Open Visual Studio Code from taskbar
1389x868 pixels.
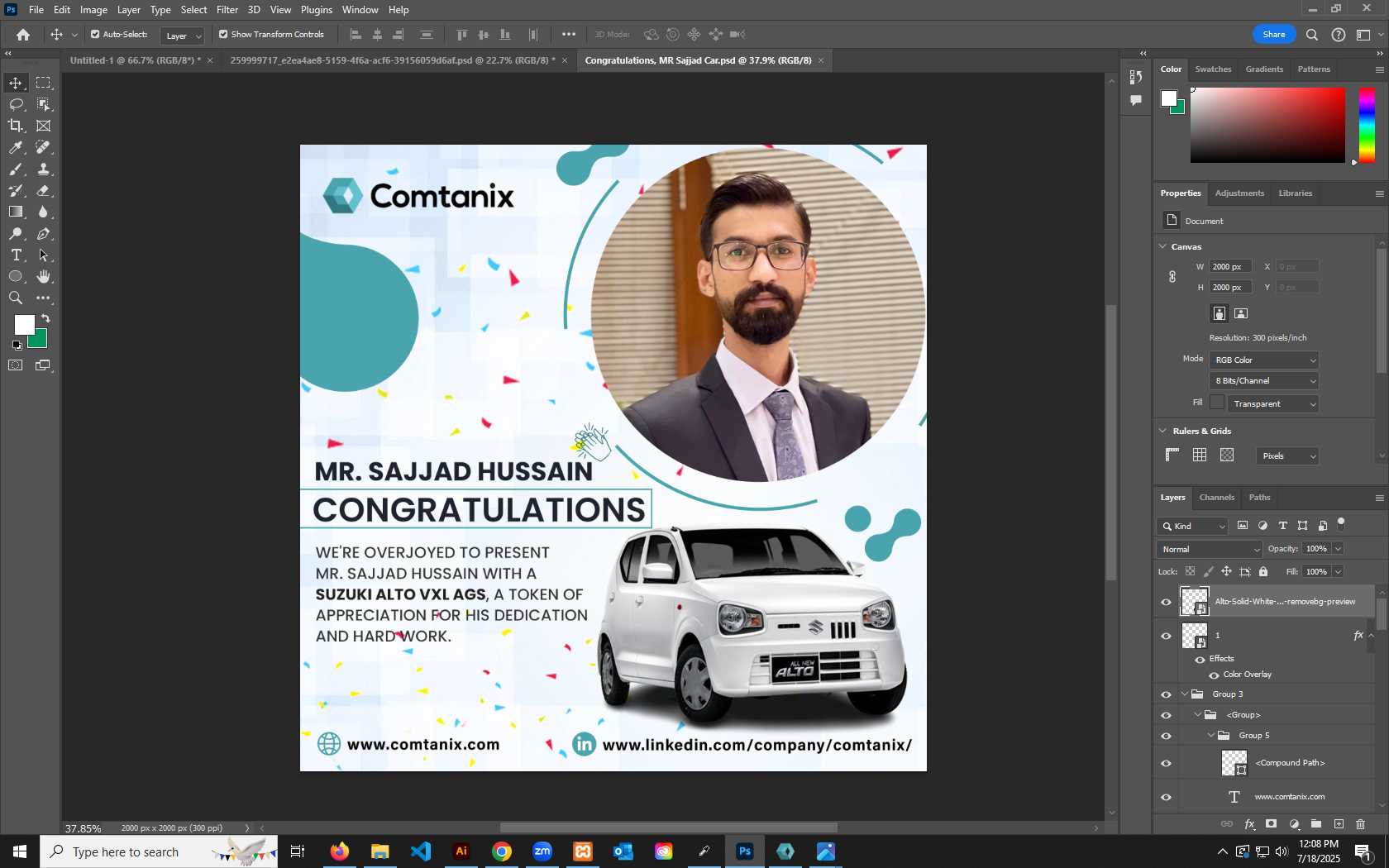421,851
